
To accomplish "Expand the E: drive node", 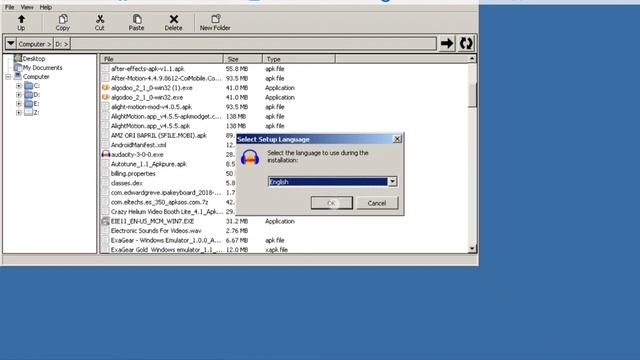I will point(19,104).
